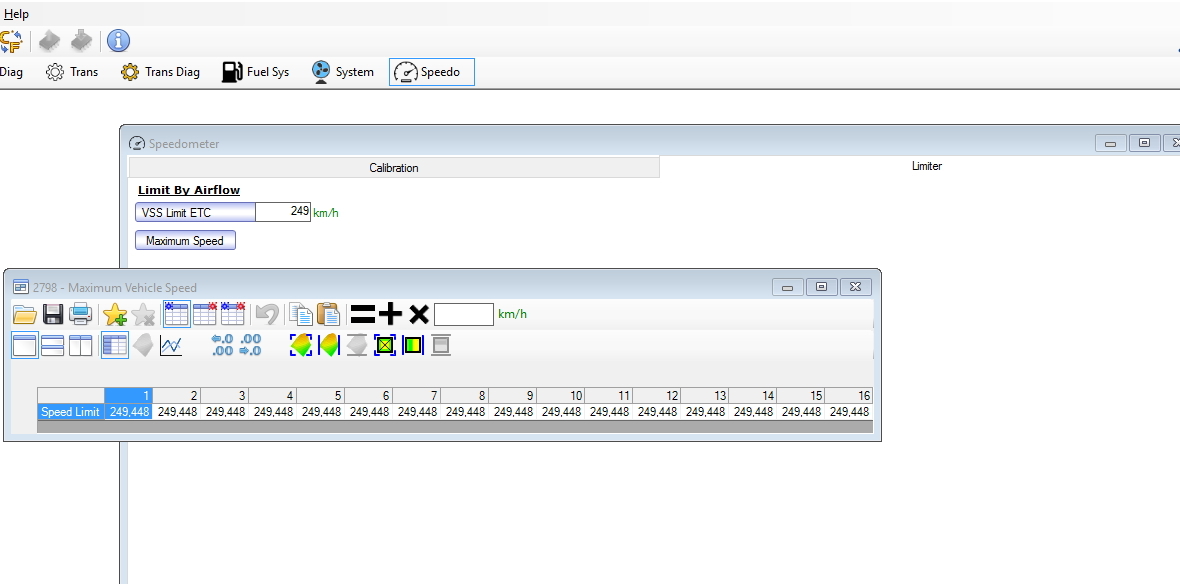Click the paste clipboard icon
The width and height of the screenshot is (1180, 584).
click(x=327, y=314)
